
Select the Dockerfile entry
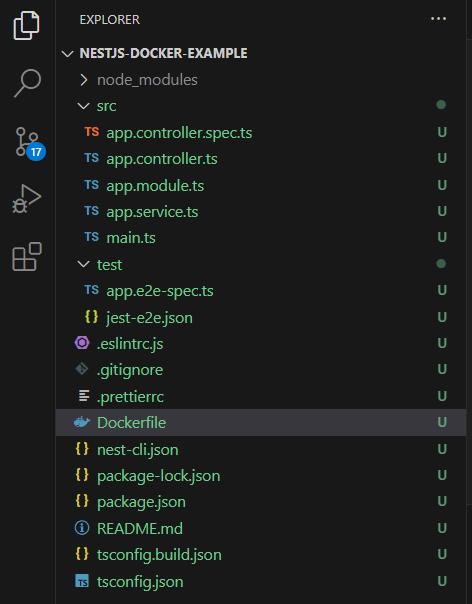pyautogui.click(x=261, y=423)
